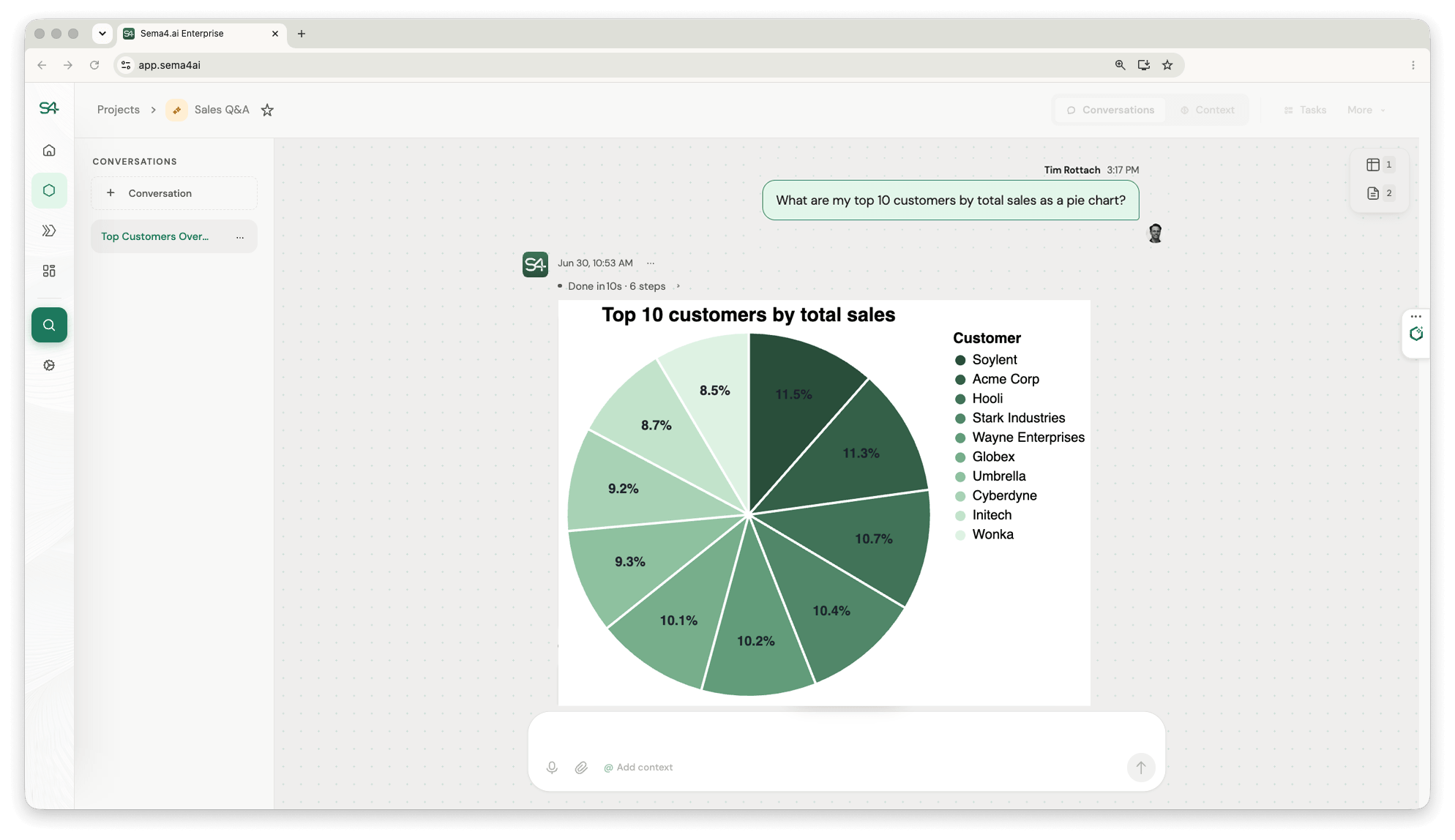This screenshot has height=840, width=1455.
Task: Close the Sema4.ai Enterprise tab
Action: click(x=275, y=34)
